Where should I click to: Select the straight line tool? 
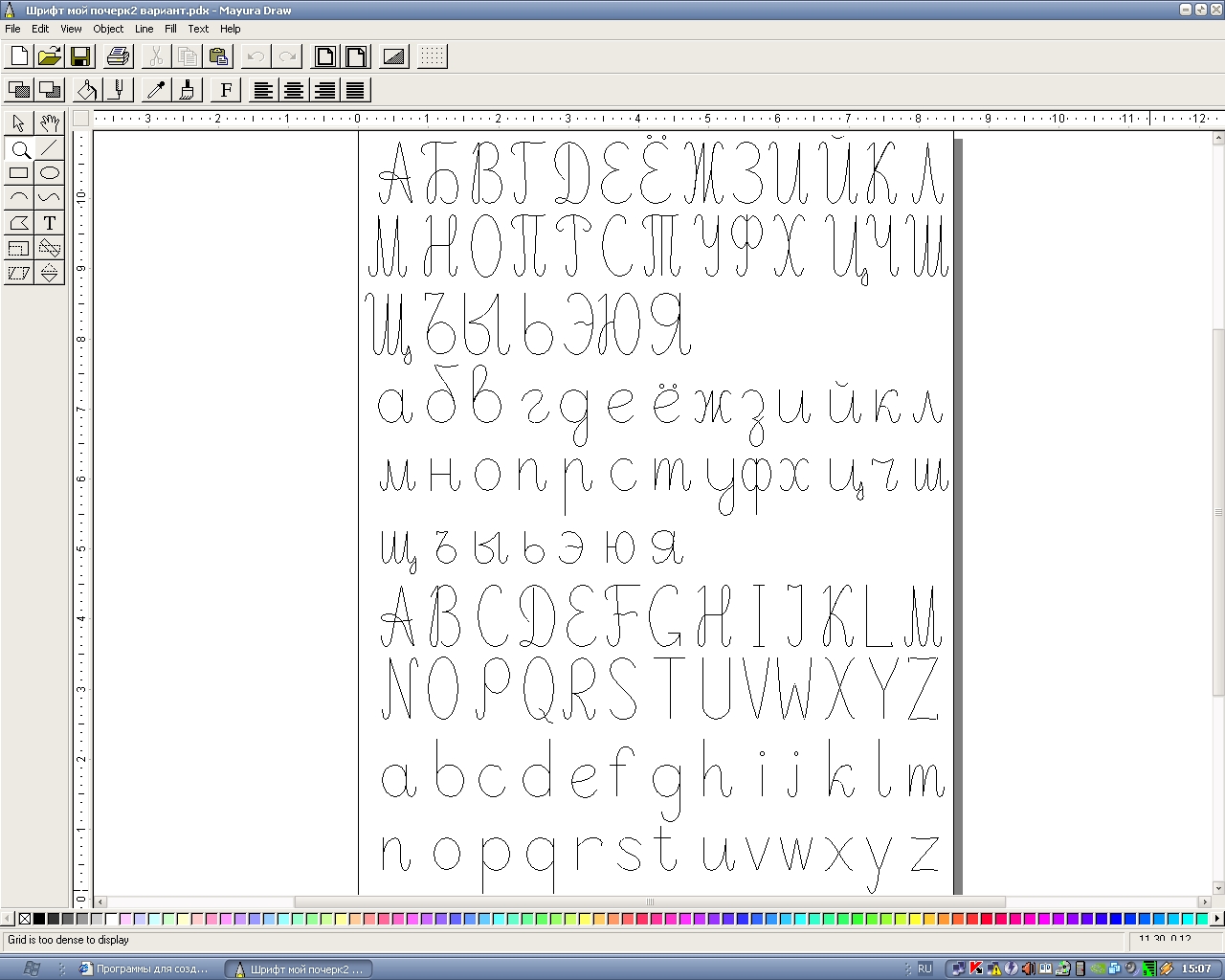(50, 148)
